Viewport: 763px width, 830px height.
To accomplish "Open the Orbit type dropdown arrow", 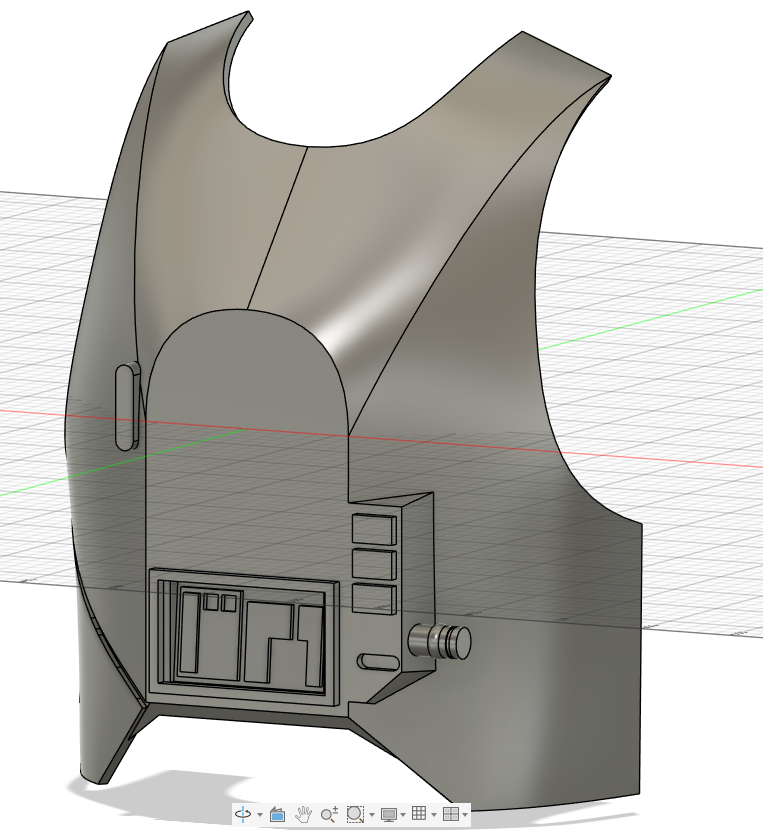I will tap(259, 815).
